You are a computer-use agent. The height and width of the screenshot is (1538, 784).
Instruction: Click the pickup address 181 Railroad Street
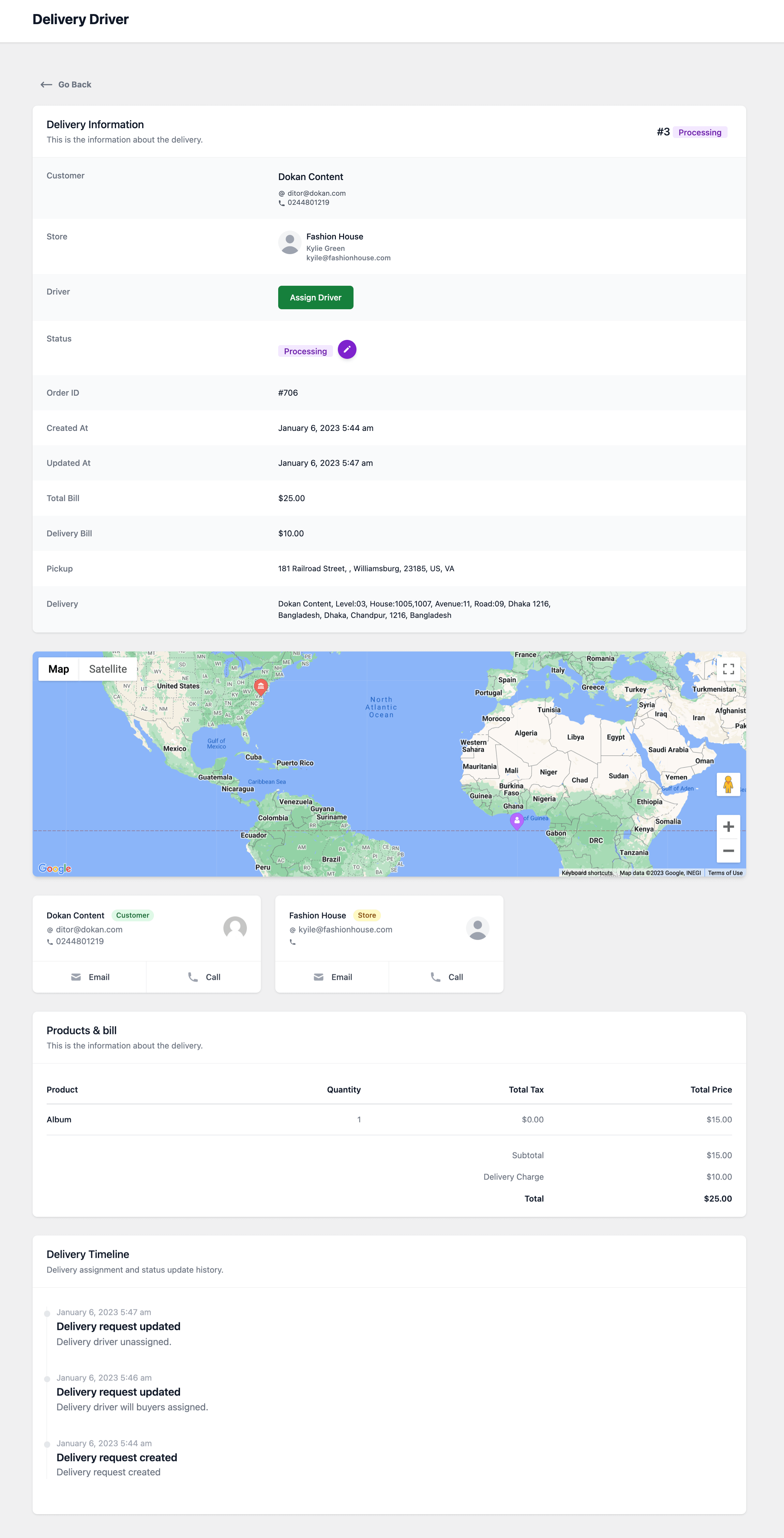click(366, 569)
